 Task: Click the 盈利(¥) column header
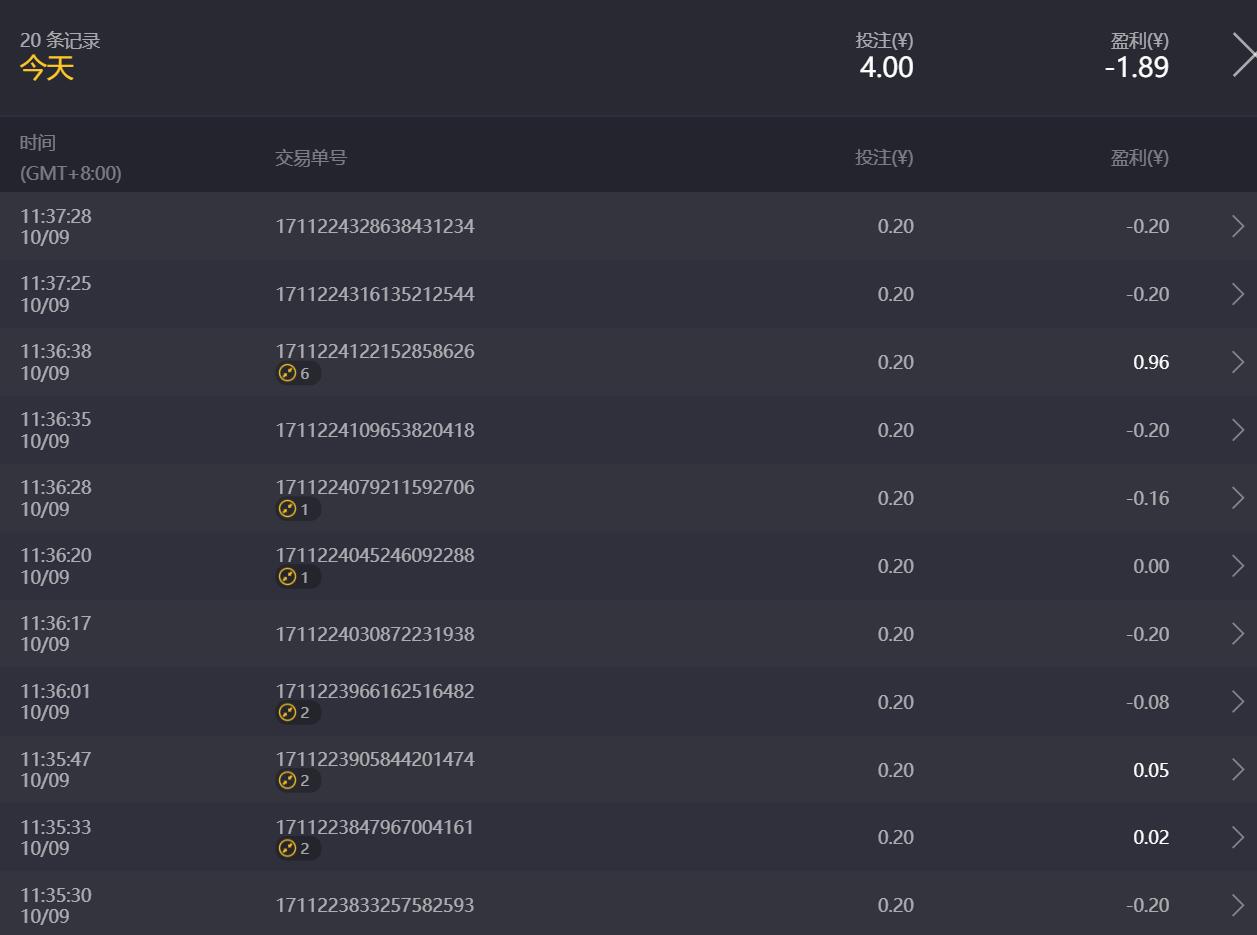click(1139, 158)
